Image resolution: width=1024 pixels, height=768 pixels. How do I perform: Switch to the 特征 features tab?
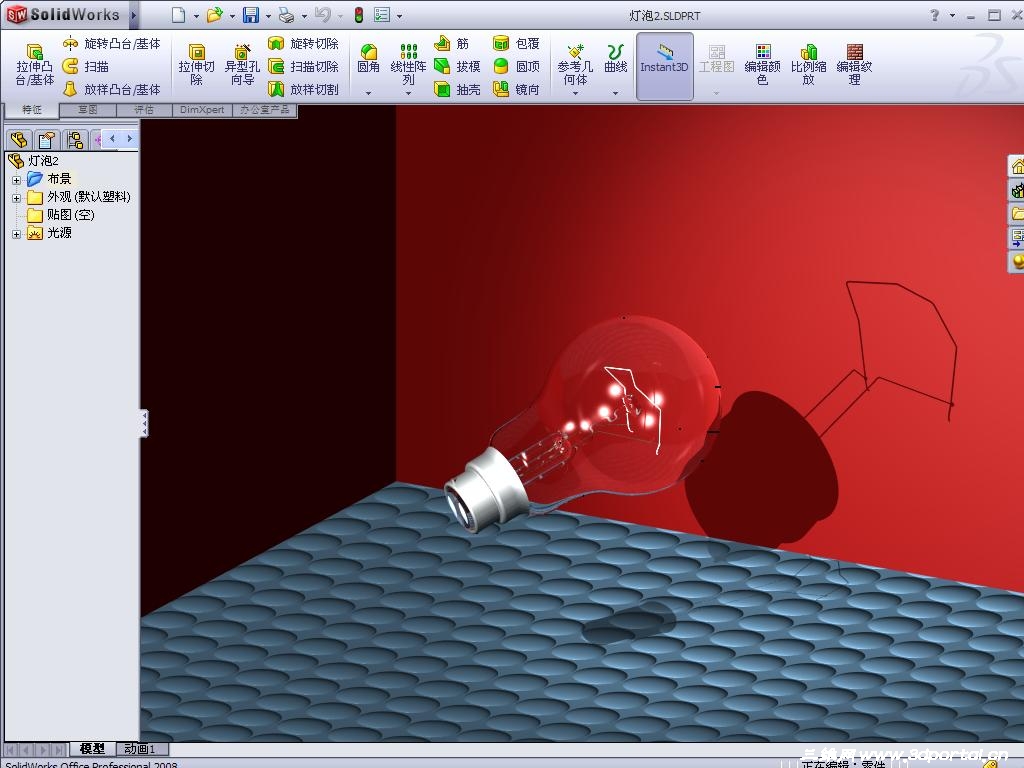click(31, 110)
